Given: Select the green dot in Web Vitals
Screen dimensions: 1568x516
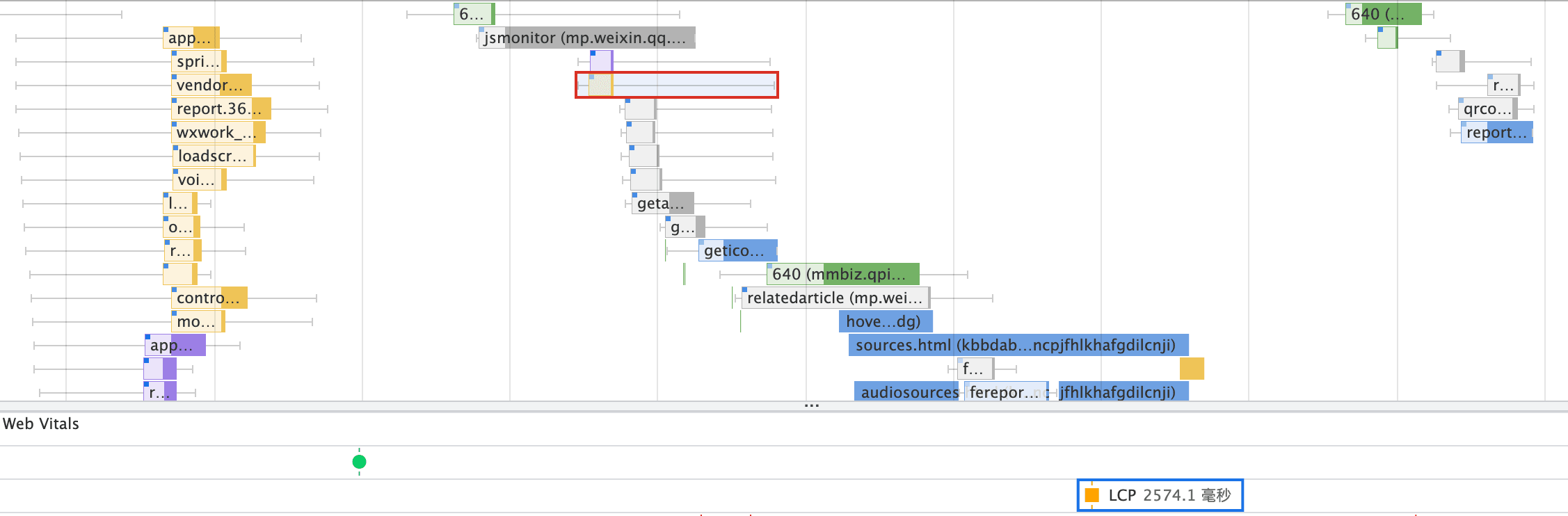Looking at the screenshot, I should [359, 462].
